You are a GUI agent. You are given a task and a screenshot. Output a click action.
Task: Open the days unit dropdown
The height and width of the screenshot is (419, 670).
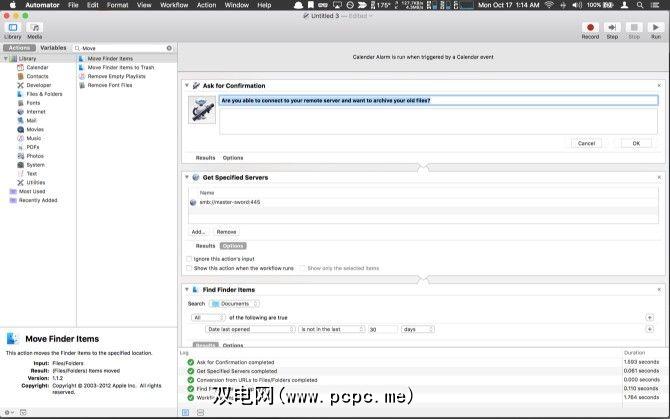417,329
